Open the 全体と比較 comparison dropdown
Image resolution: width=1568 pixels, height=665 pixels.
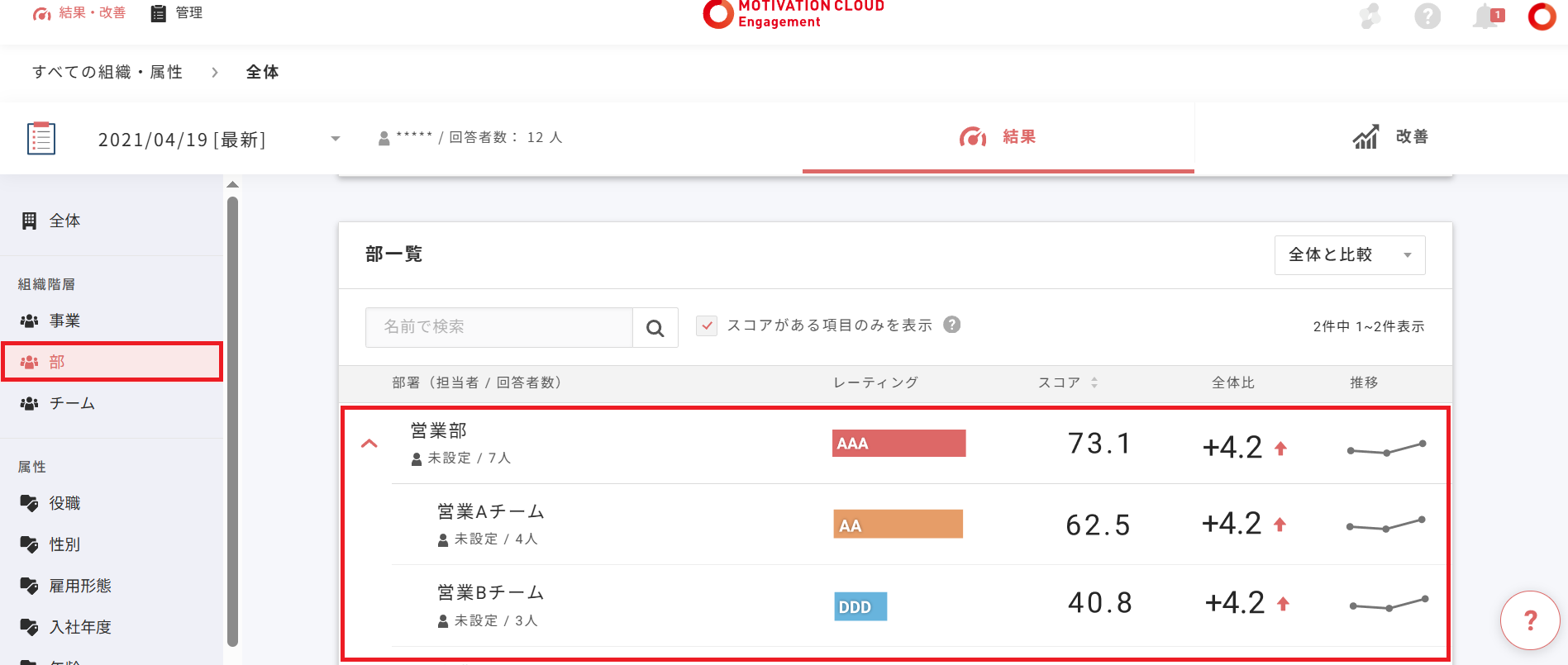(x=1349, y=254)
